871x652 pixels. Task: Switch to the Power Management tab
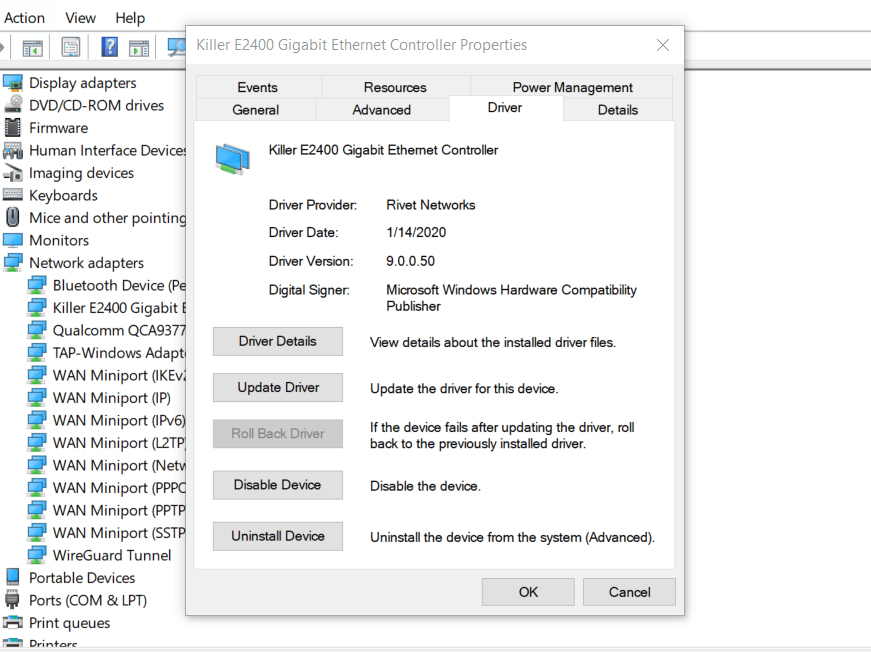[x=572, y=87]
